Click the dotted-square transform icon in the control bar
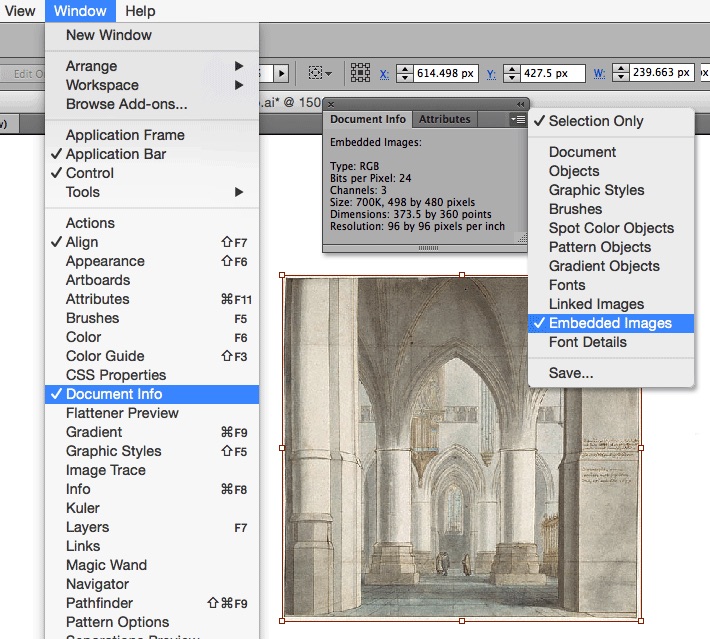Image resolution: width=710 pixels, height=639 pixels. click(319, 73)
